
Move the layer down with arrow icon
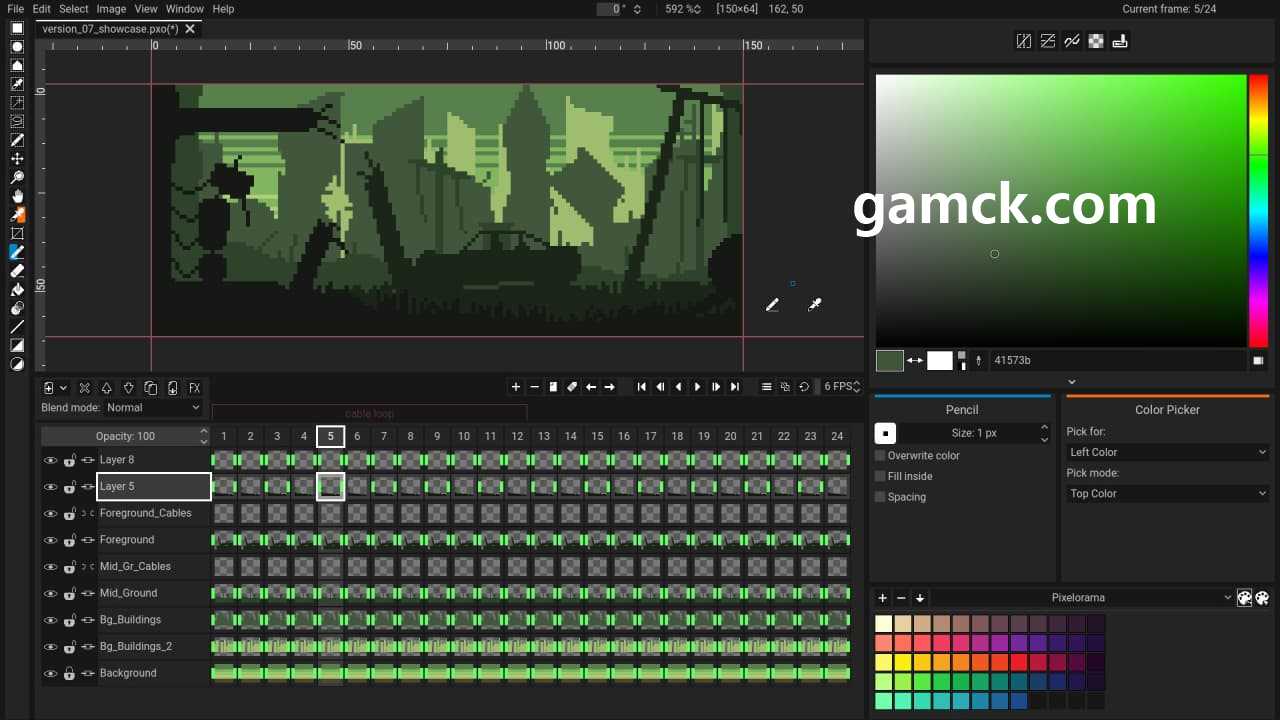tap(129, 388)
